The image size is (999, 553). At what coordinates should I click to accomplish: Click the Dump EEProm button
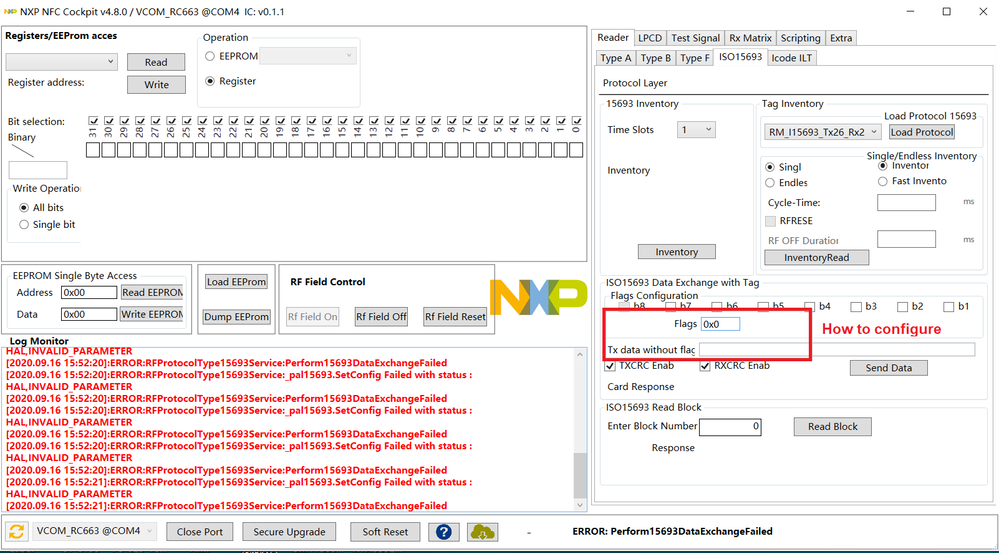[236, 317]
